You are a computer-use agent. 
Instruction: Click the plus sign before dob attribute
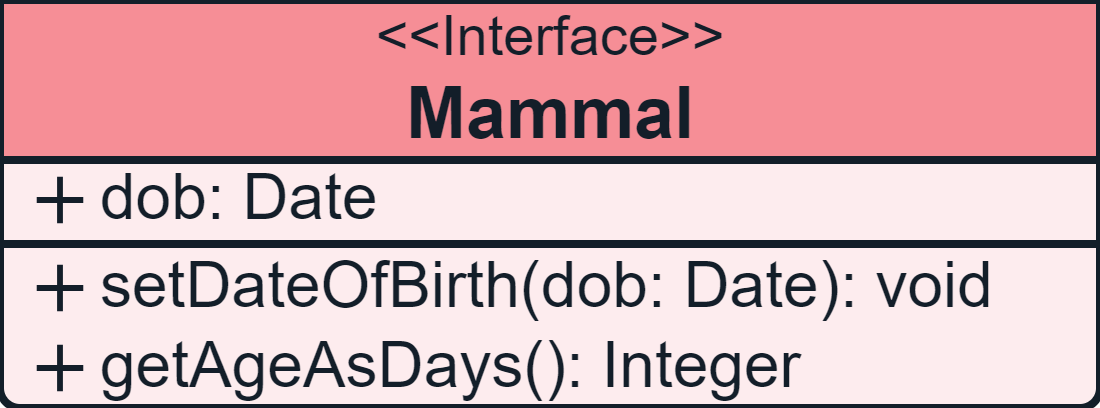pos(60,201)
